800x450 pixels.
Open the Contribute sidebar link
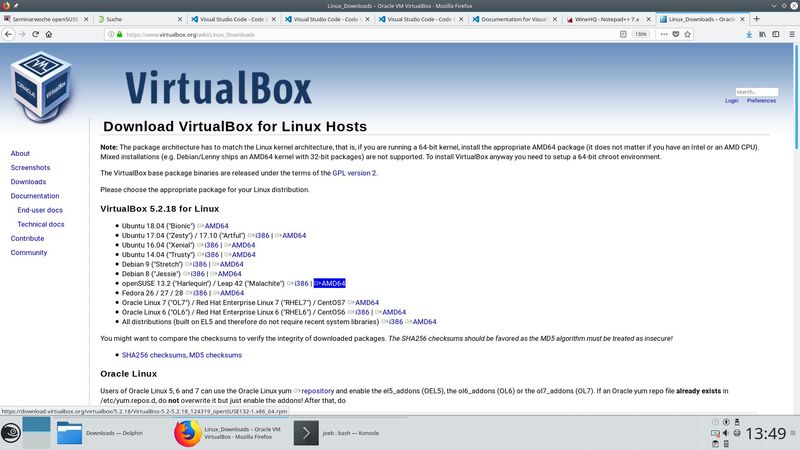[28, 238]
